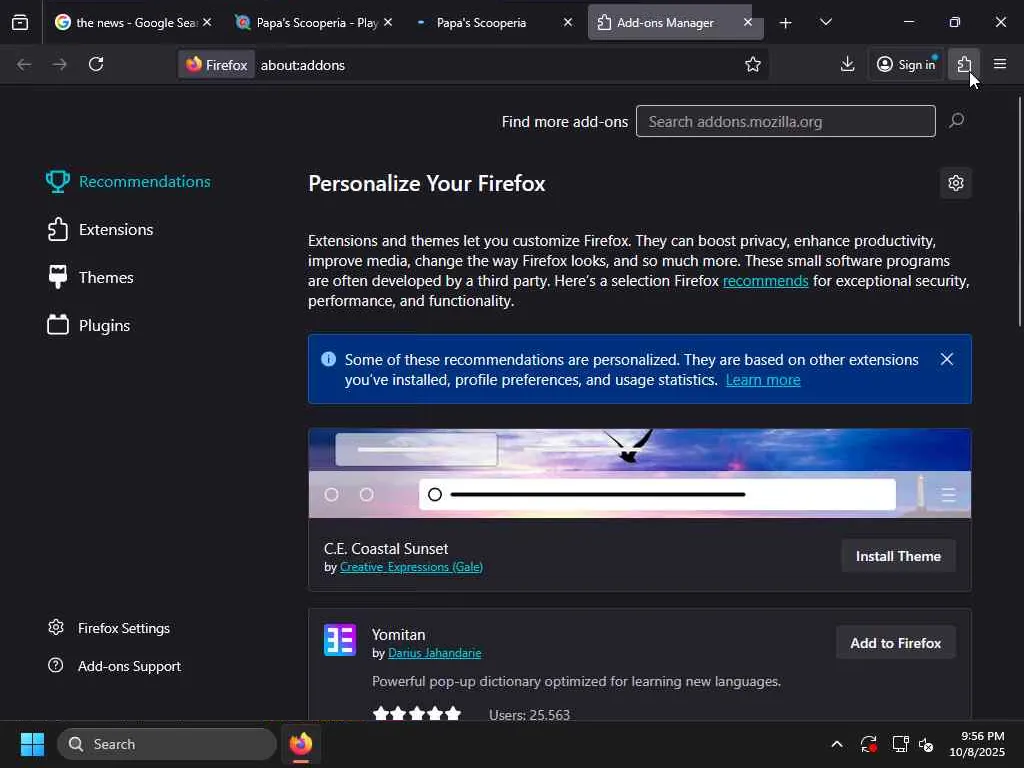
Task: List all tabs with the chevron dropdown
Action: click(x=825, y=23)
